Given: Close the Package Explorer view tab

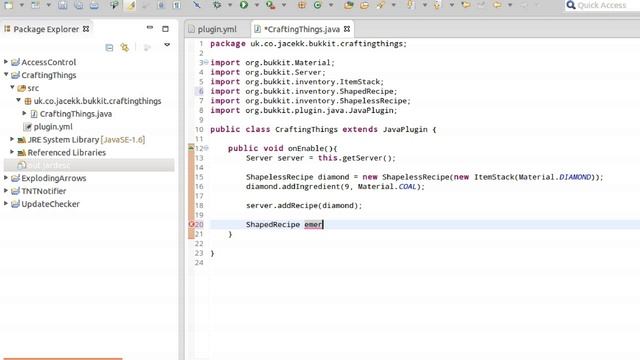Looking at the screenshot, I should point(86,29).
